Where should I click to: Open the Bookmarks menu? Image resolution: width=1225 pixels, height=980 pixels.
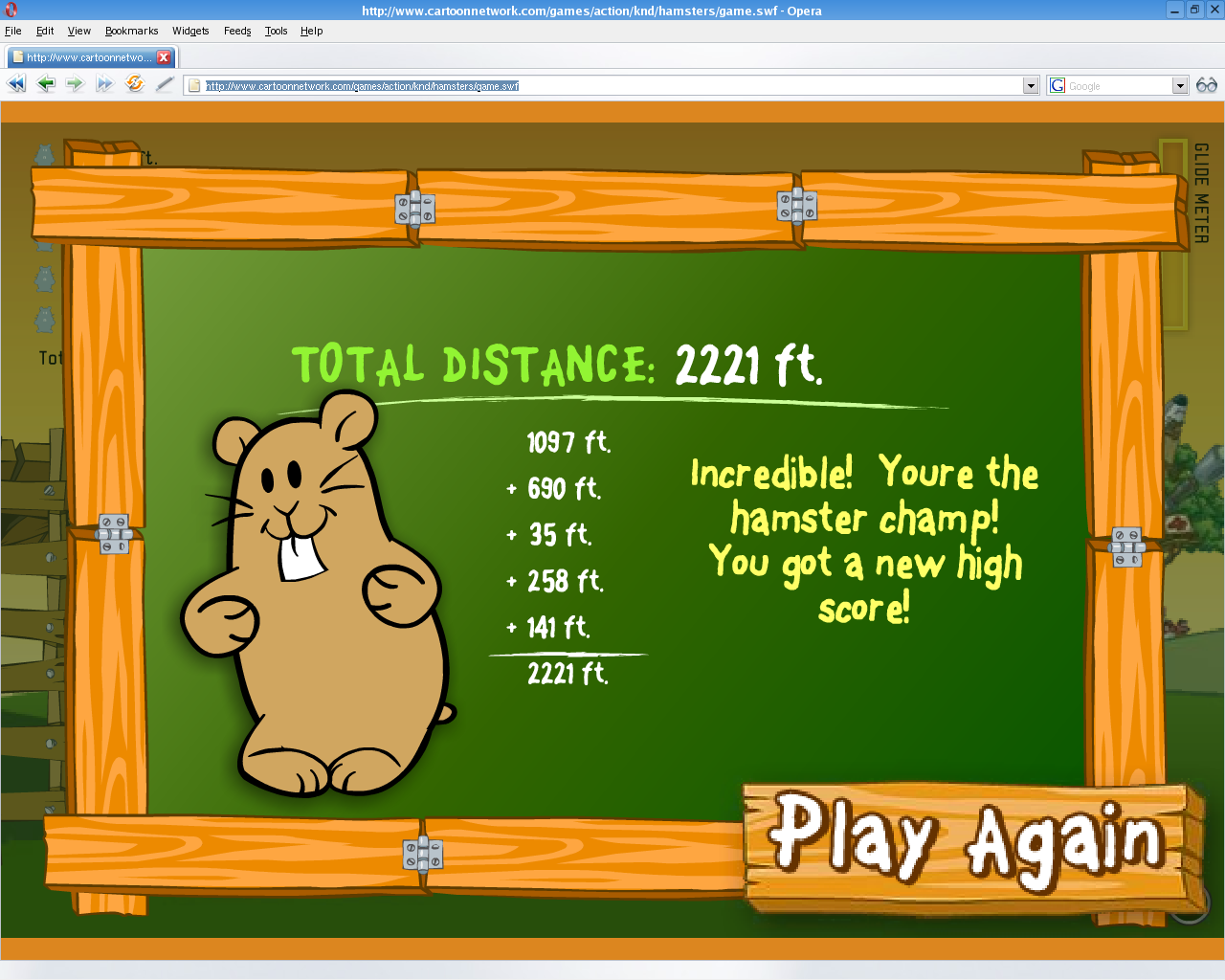coord(131,31)
